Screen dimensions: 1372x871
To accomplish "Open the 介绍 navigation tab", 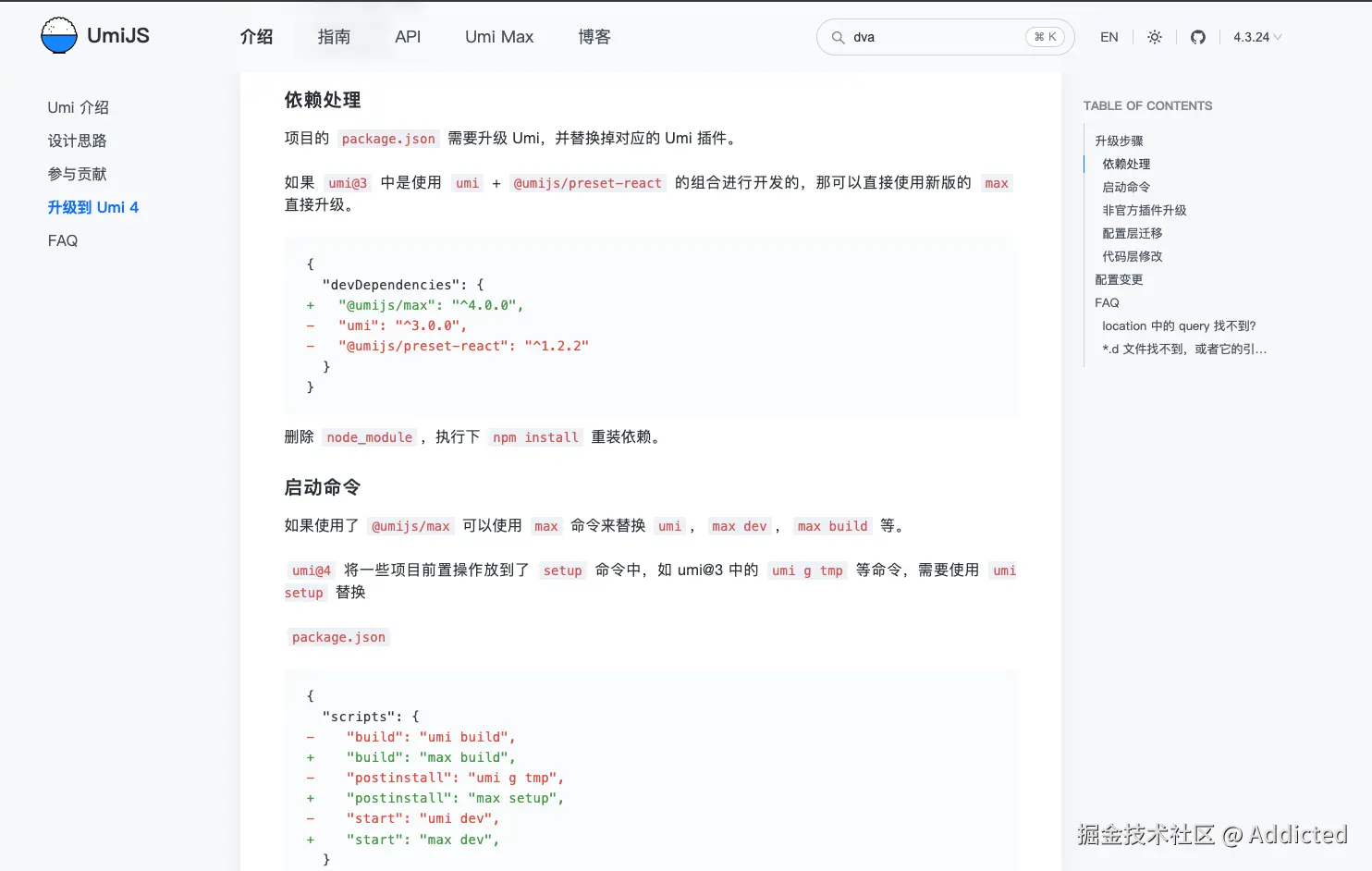I will [x=256, y=37].
